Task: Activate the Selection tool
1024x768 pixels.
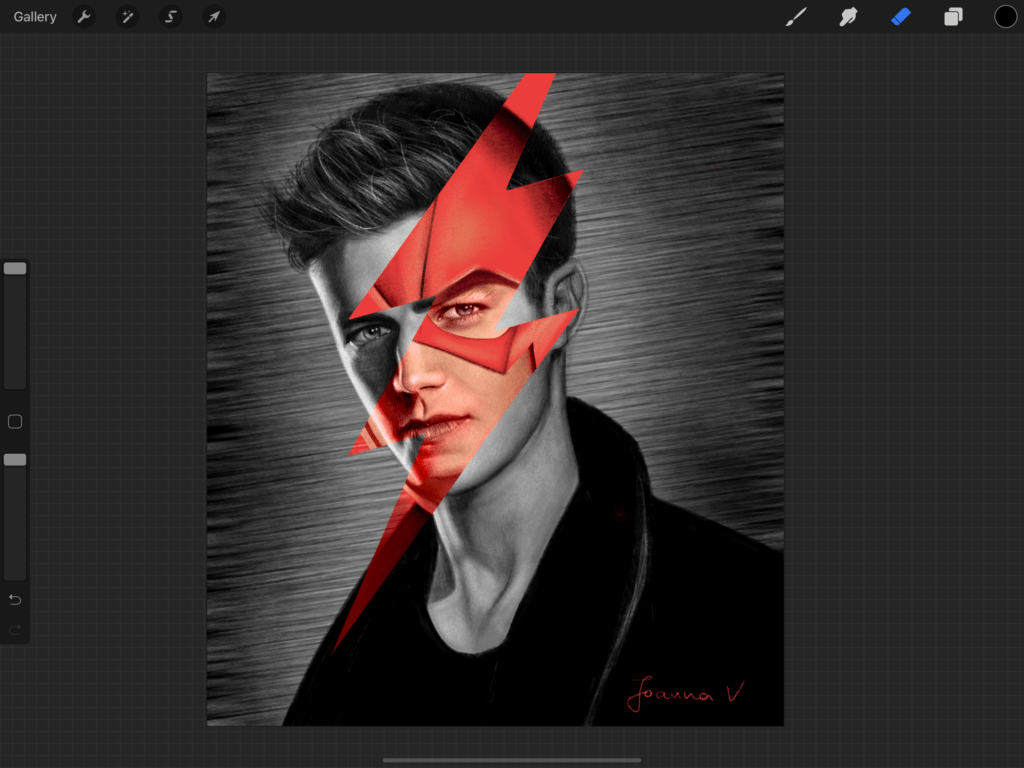Action: click(171, 17)
